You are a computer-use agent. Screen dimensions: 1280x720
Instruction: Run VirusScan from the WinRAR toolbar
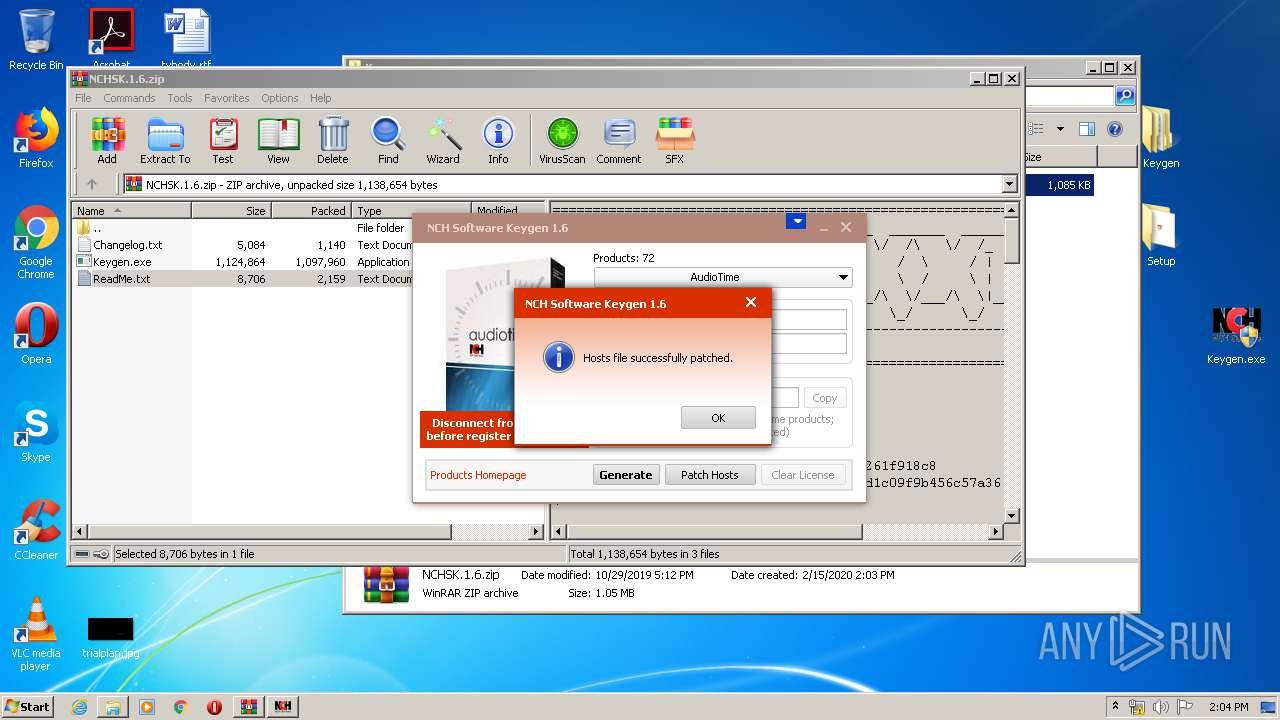562,140
